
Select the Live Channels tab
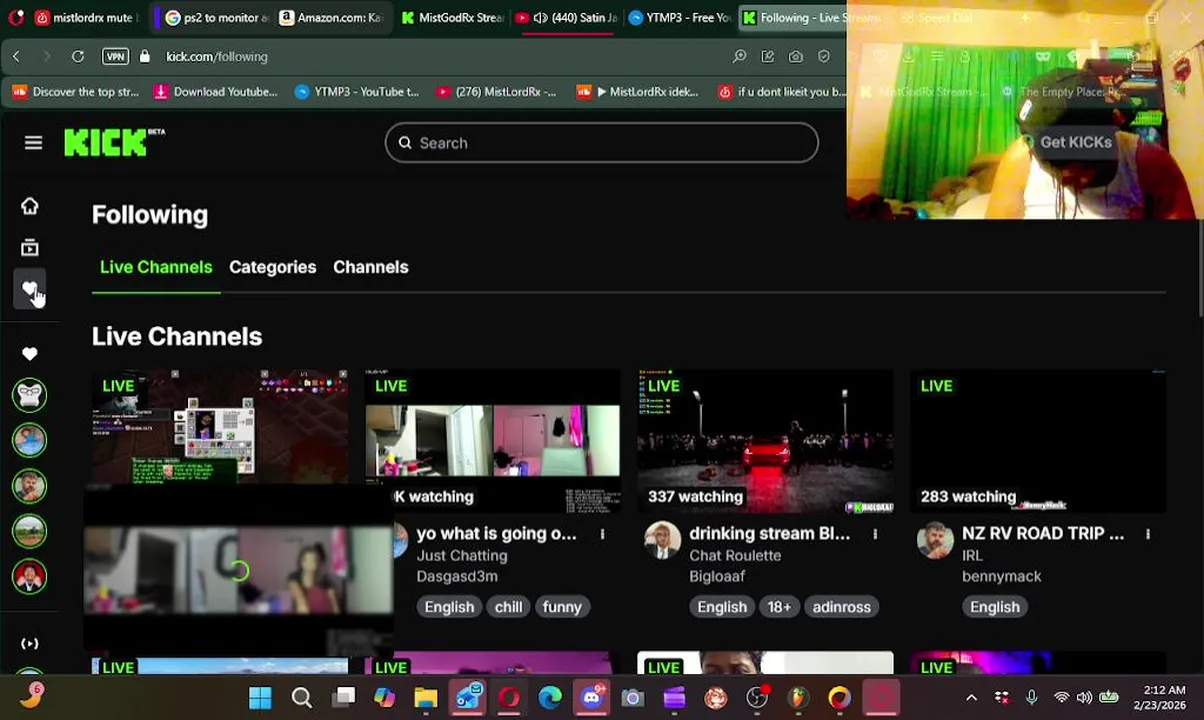tap(156, 267)
